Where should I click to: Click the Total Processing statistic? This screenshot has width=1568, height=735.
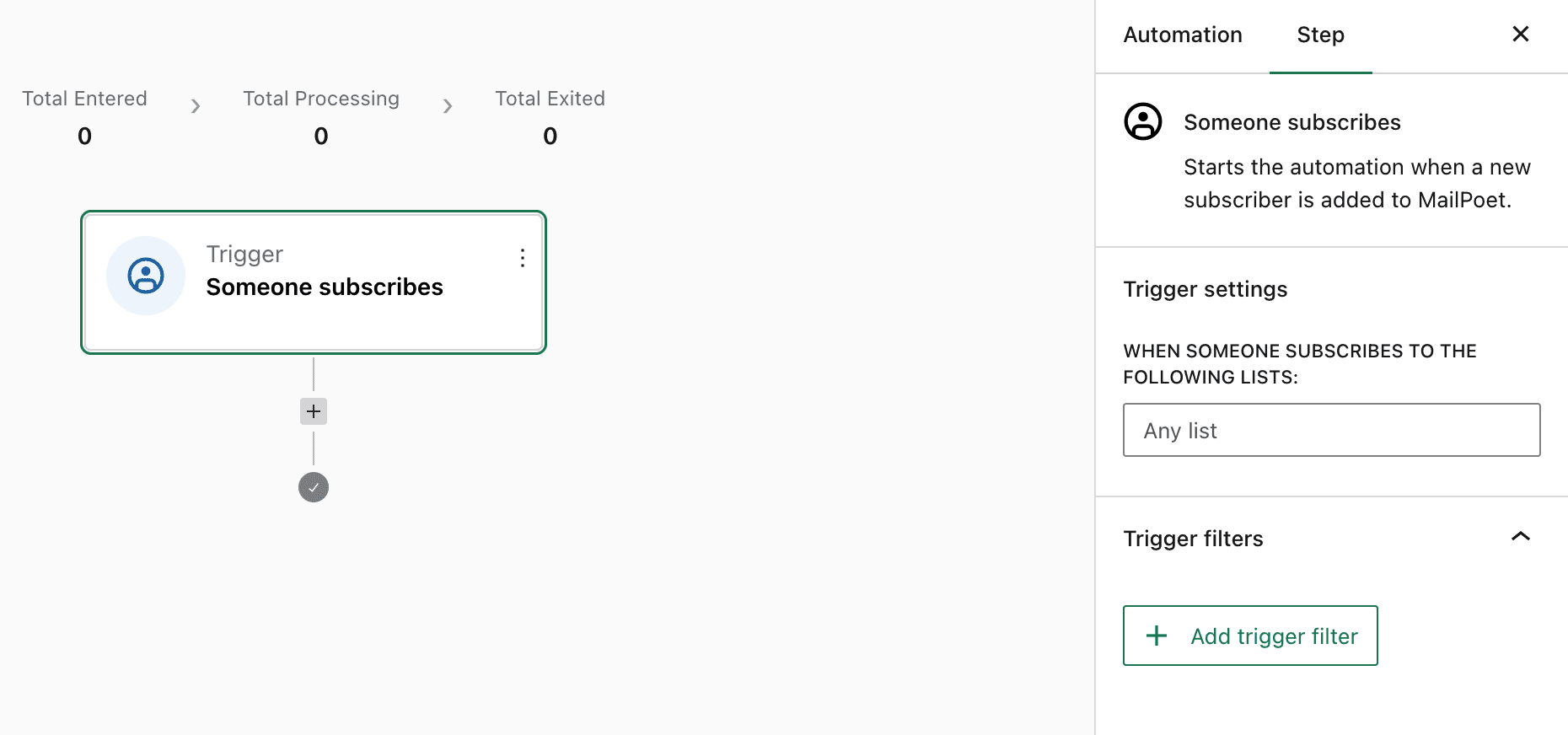[321, 116]
